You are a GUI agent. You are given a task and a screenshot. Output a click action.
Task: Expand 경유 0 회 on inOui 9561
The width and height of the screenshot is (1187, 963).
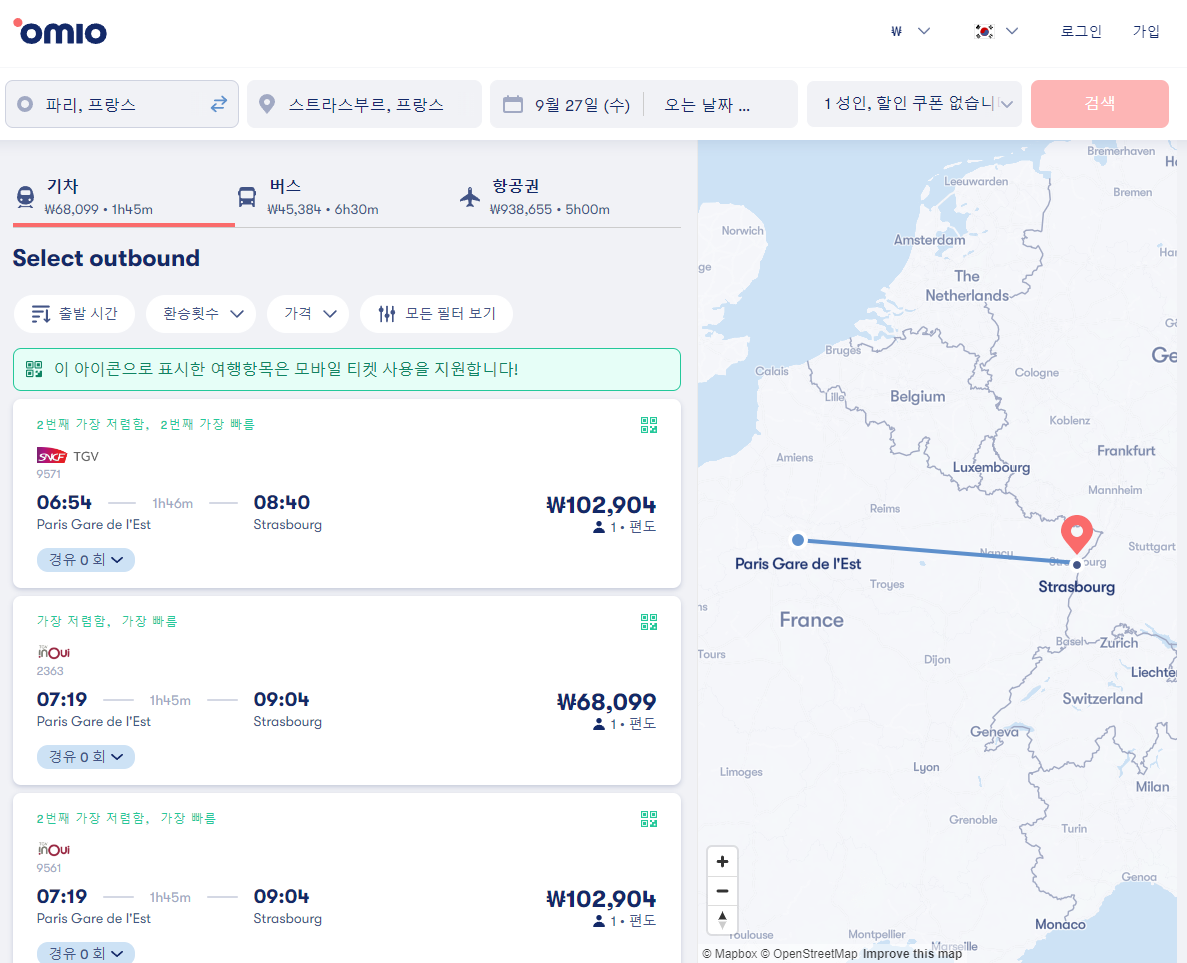(86, 953)
